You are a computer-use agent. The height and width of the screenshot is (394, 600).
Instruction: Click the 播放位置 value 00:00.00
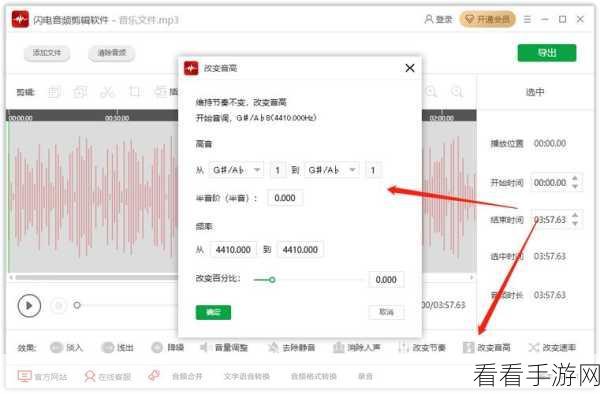[x=550, y=143]
